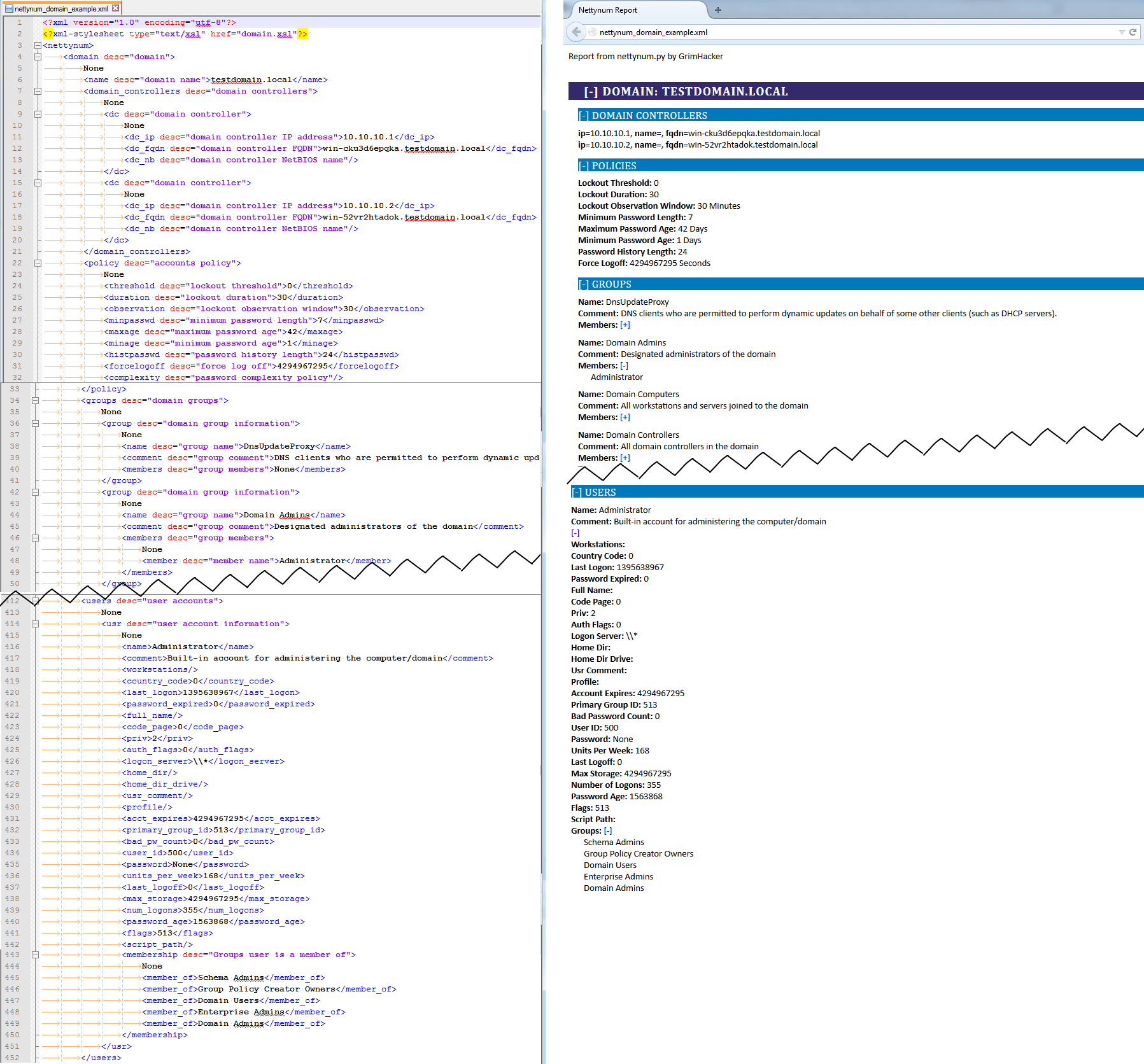Fold the membership element on line 443
Screen dimensions: 1144x1064
point(35,955)
